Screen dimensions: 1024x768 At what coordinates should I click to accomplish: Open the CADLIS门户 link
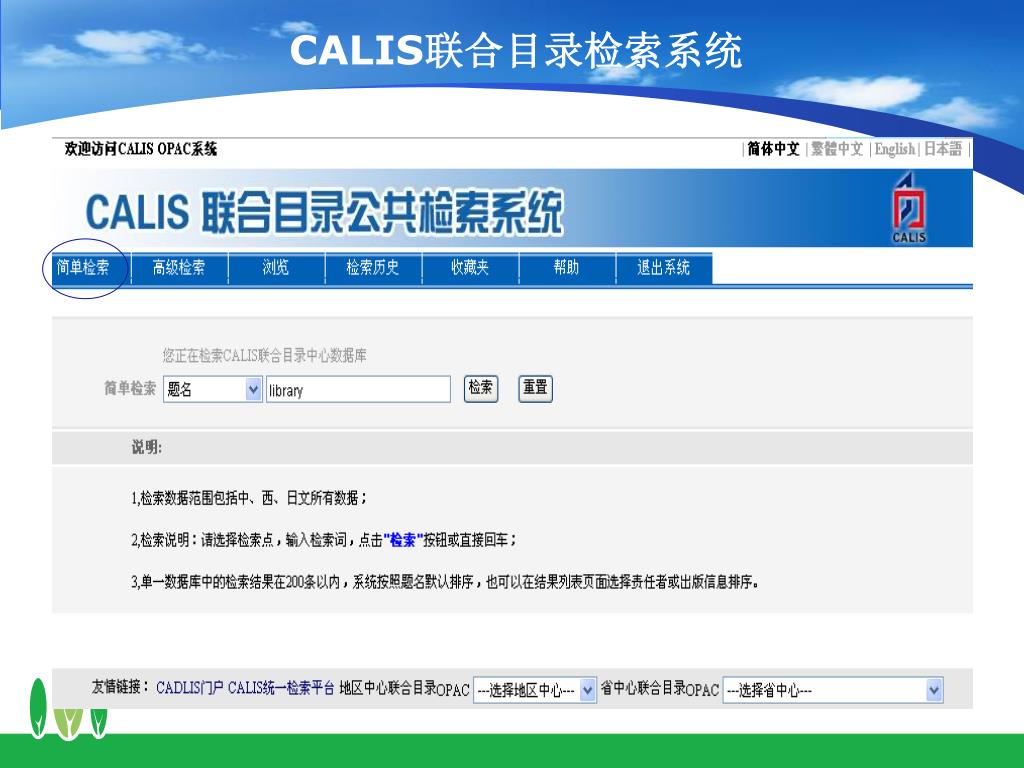pos(189,688)
